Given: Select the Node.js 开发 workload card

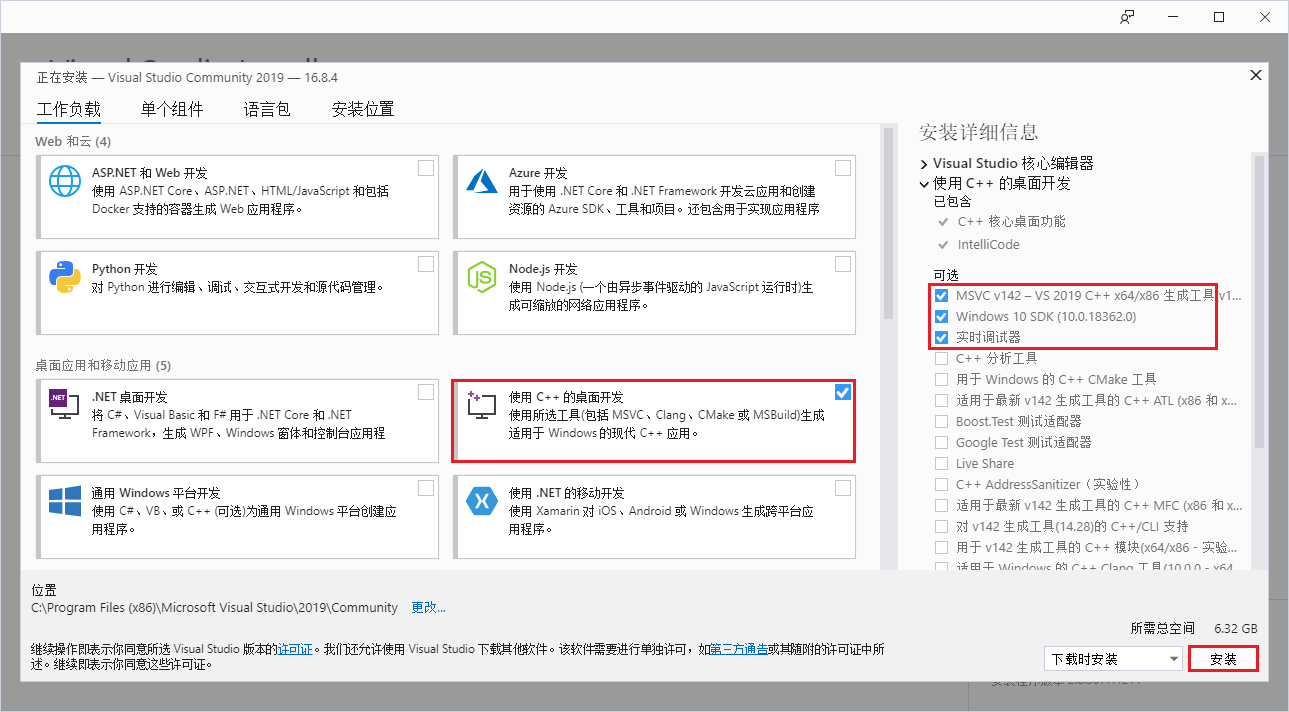Looking at the screenshot, I should tap(655, 292).
